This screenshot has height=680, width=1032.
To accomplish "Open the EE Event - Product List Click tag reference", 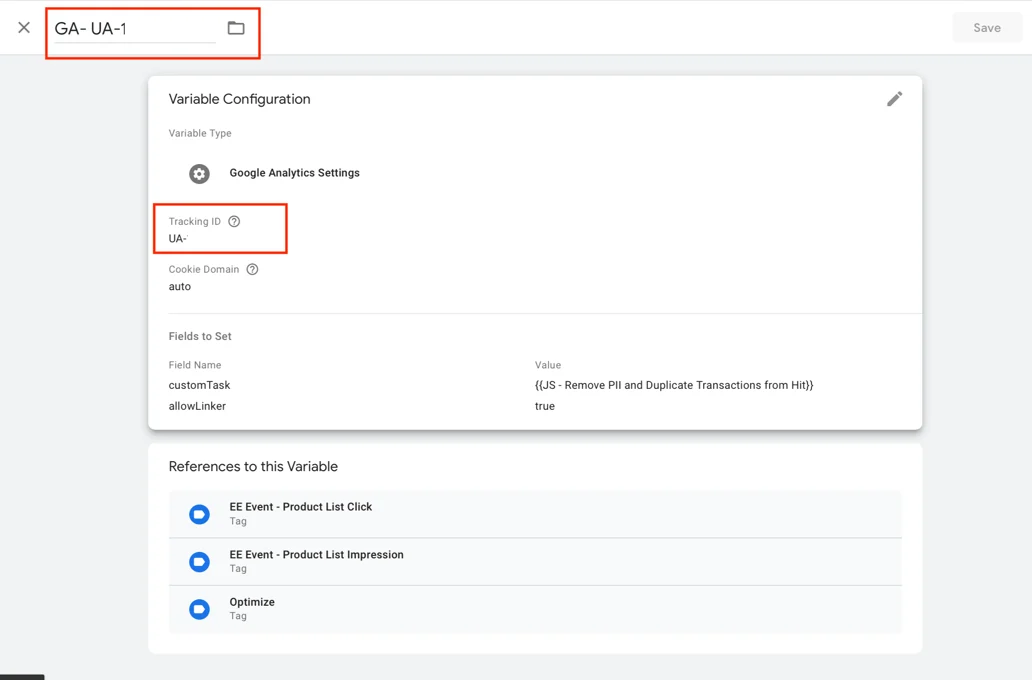I will (300, 506).
